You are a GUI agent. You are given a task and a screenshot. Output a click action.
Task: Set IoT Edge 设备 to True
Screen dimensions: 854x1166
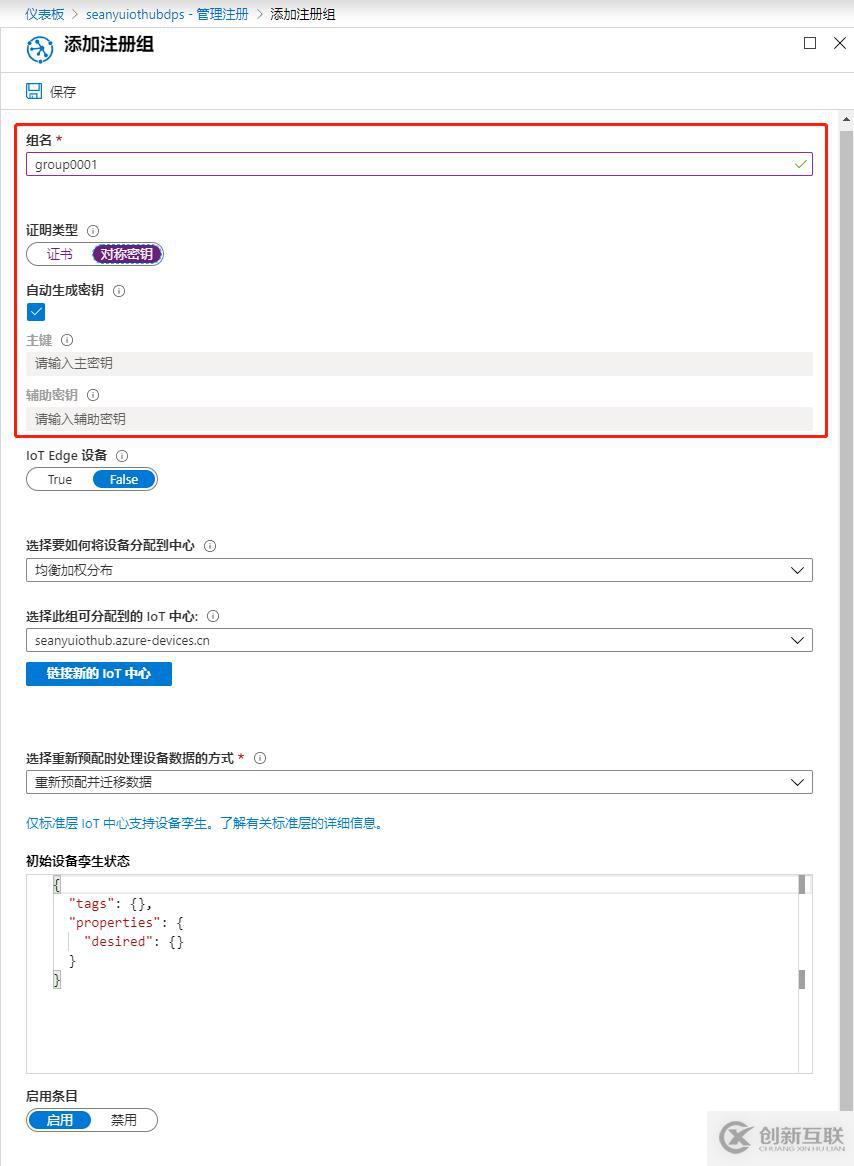[x=60, y=480]
